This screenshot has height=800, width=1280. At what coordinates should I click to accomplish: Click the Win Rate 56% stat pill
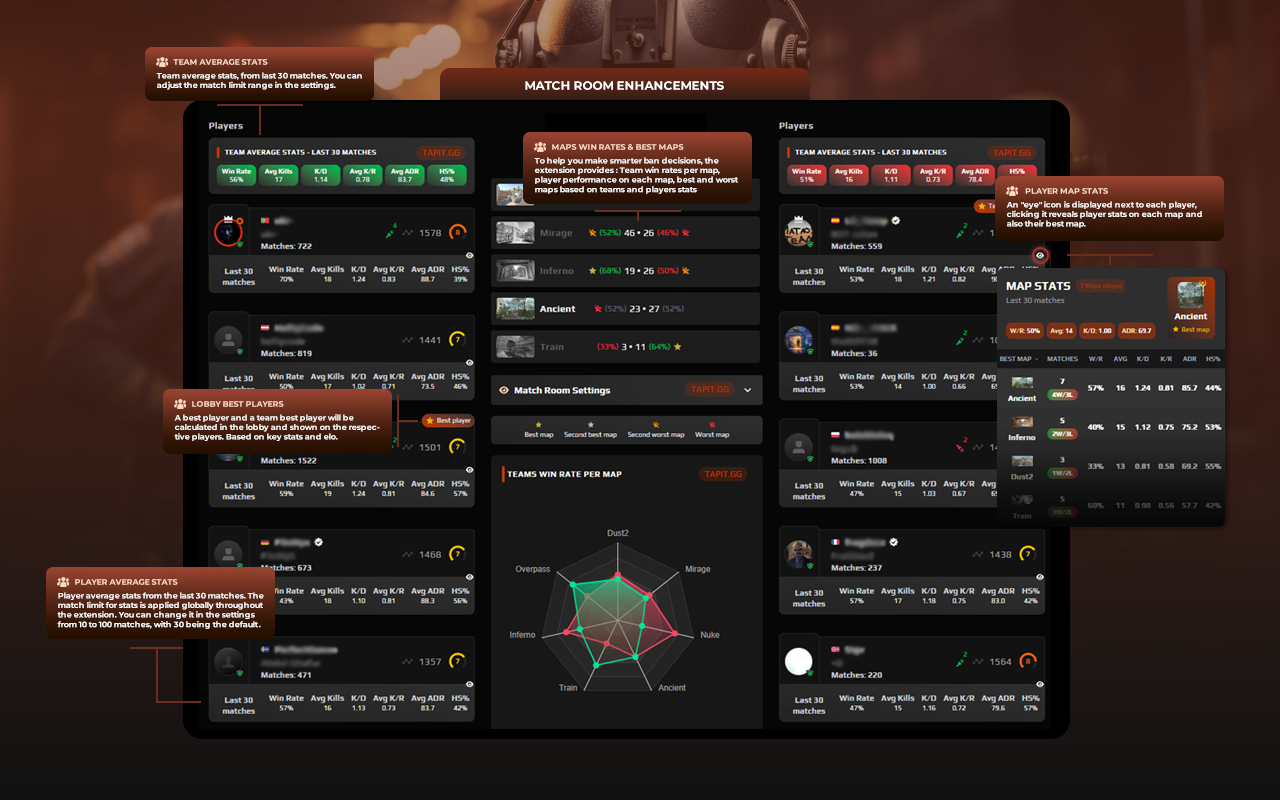[236, 176]
